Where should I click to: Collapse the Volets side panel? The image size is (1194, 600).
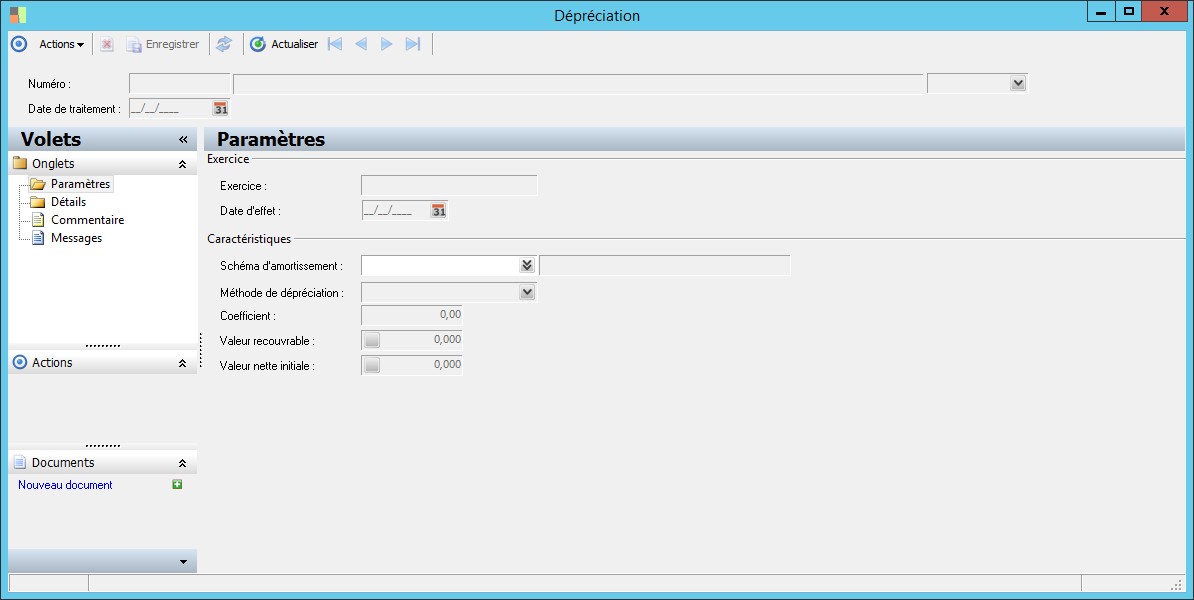183,139
